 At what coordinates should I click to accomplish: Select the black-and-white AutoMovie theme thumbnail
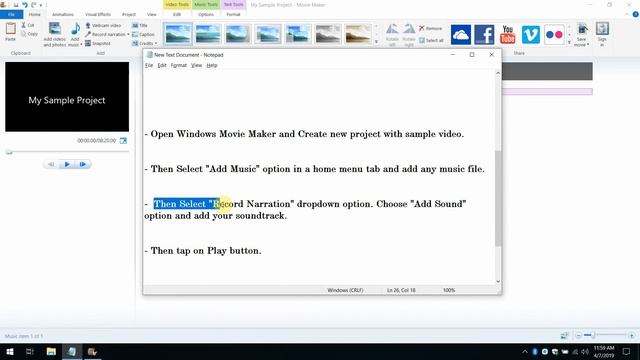(328, 34)
